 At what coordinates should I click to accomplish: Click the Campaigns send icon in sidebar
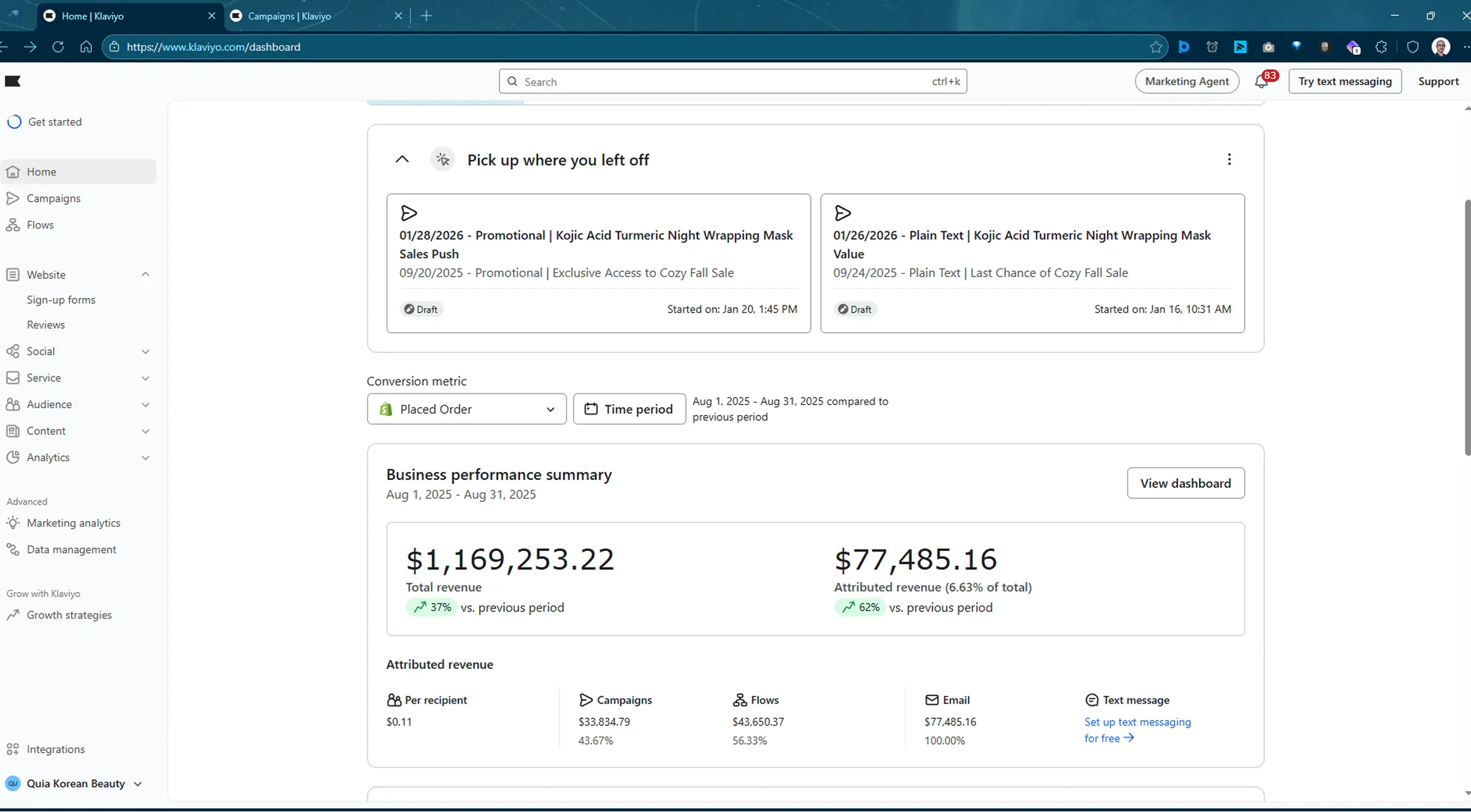13,198
